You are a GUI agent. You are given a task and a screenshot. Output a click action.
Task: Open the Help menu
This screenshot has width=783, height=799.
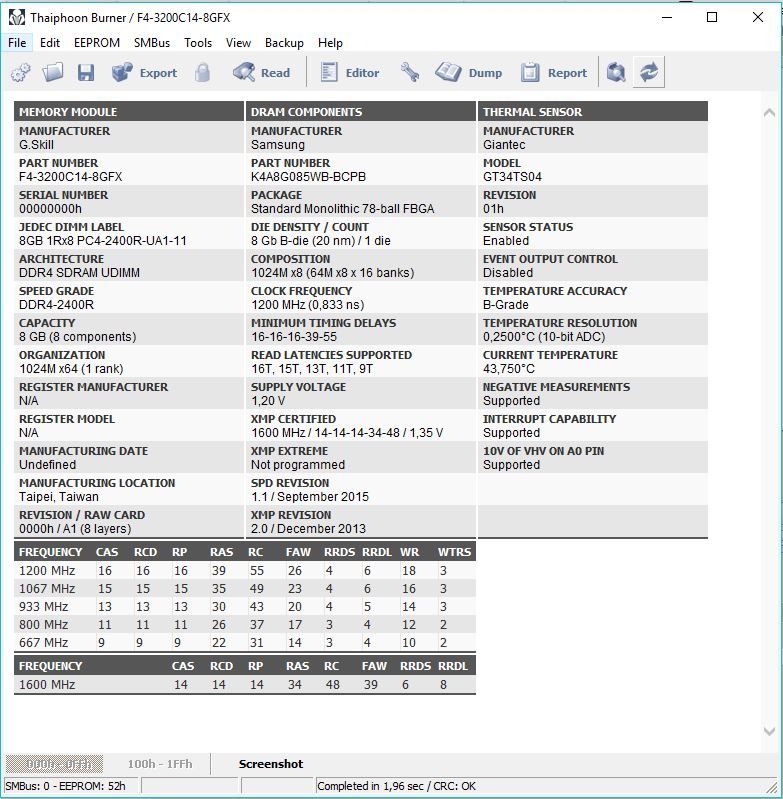coord(330,43)
